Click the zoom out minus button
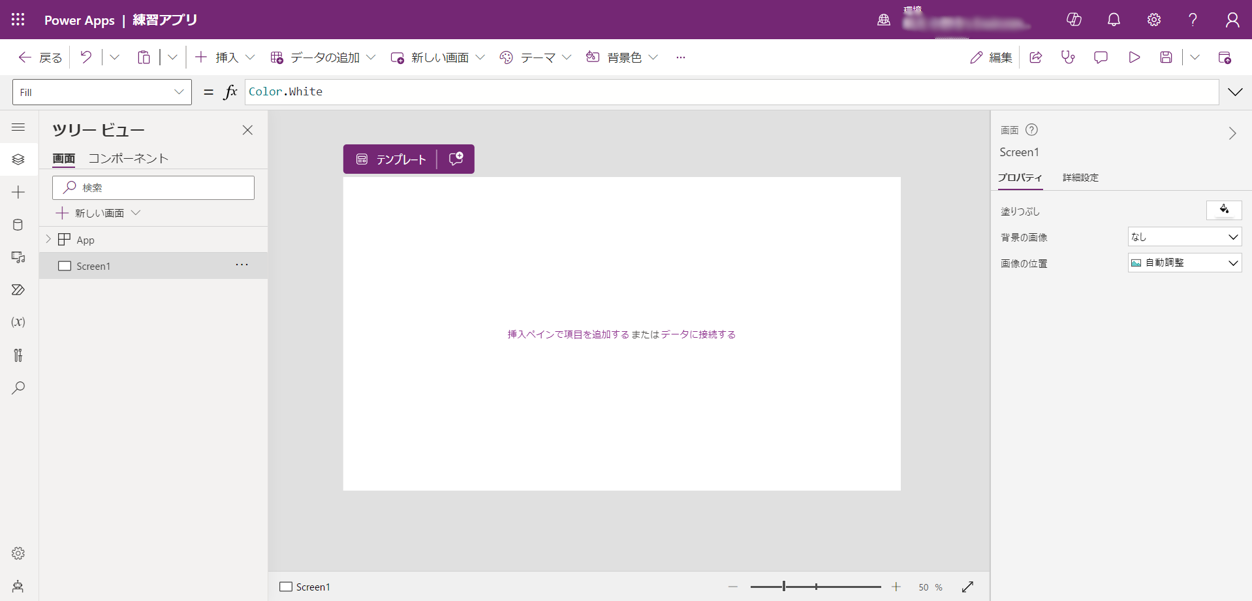This screenshot has width=1252, height=601. [x=733, y=587]
